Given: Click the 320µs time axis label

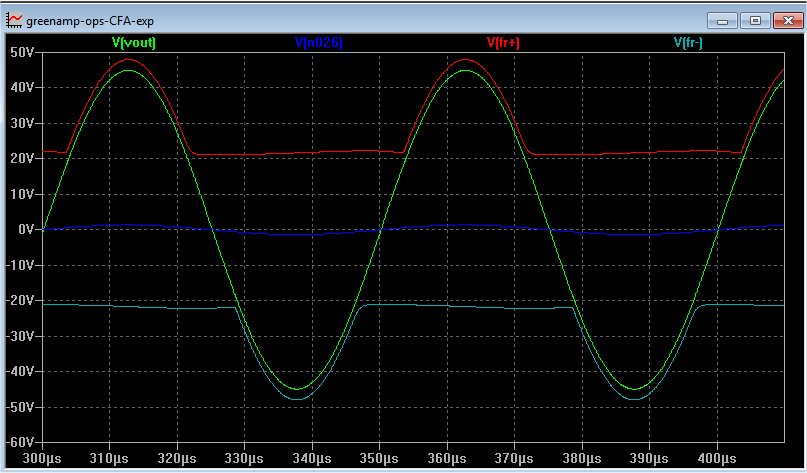Looking at the screenshot, I should point(177,458).
